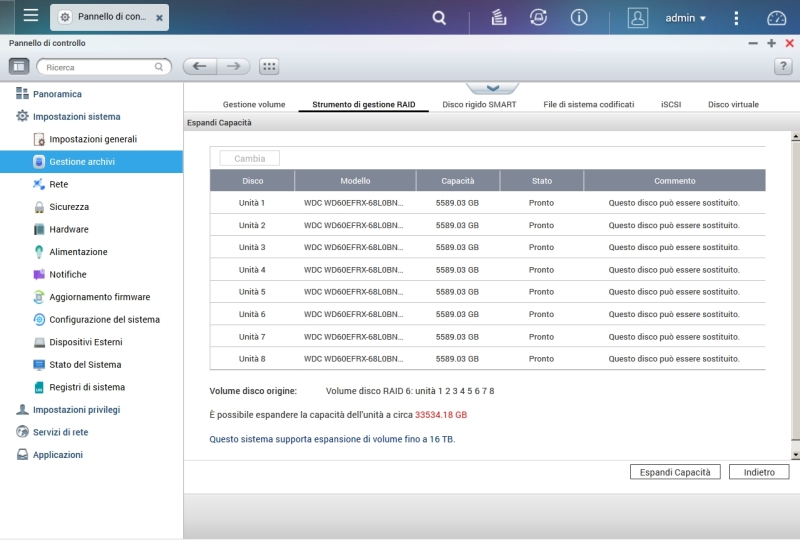The height and width of the screenshot is (540, 800).
Task: Collapse the Impostazioni sistema section
Action: (76, 116)
